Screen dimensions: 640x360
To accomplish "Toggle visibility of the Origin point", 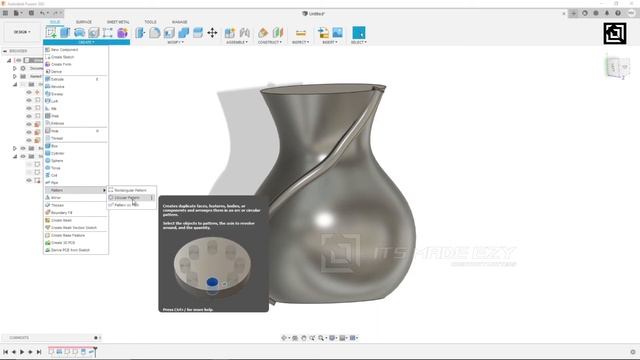I will coord(29,92).
